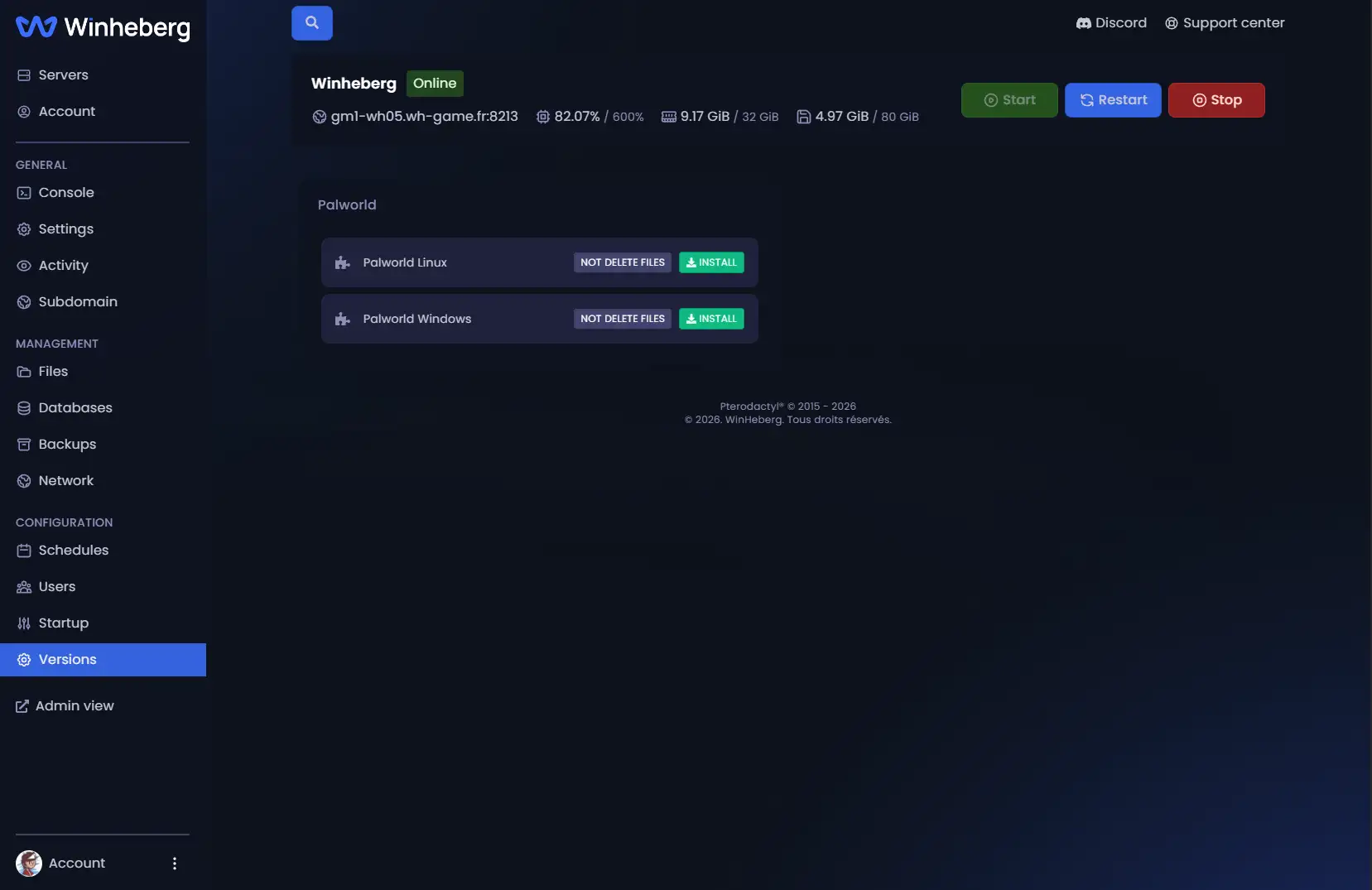
Task: Install the Palworld Windows version
Action: click(x=711, y=319)
